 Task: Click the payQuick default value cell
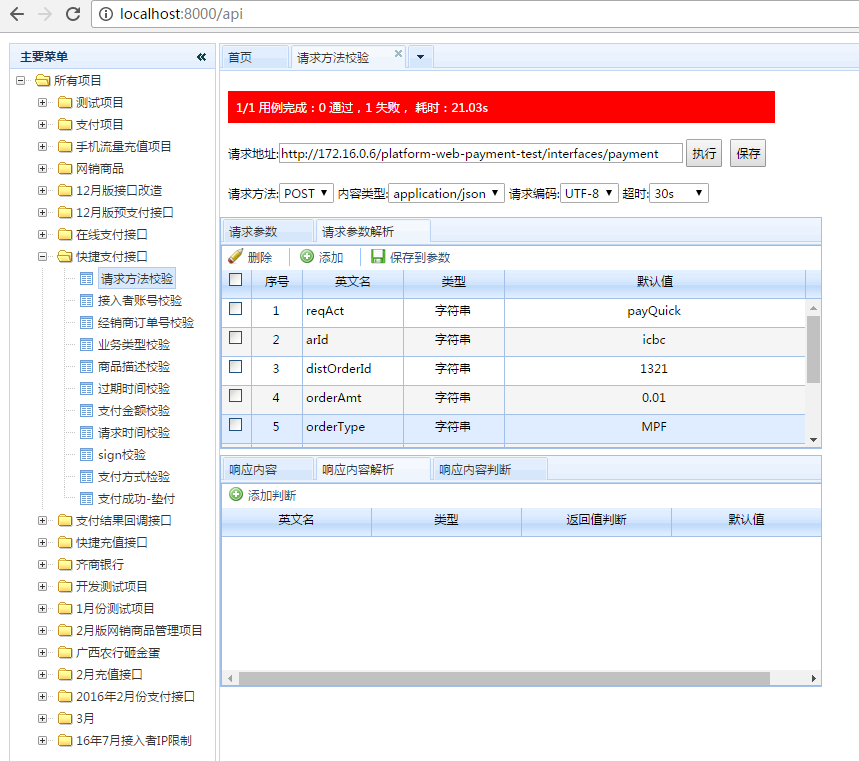pos(654,311)
